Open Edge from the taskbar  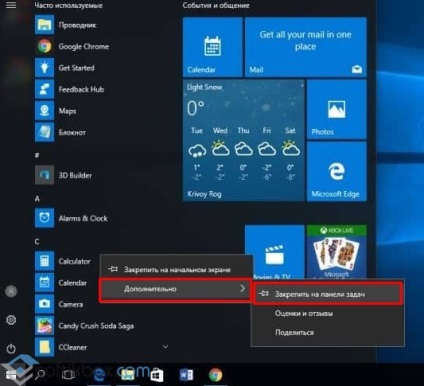[x=99, y=375]
